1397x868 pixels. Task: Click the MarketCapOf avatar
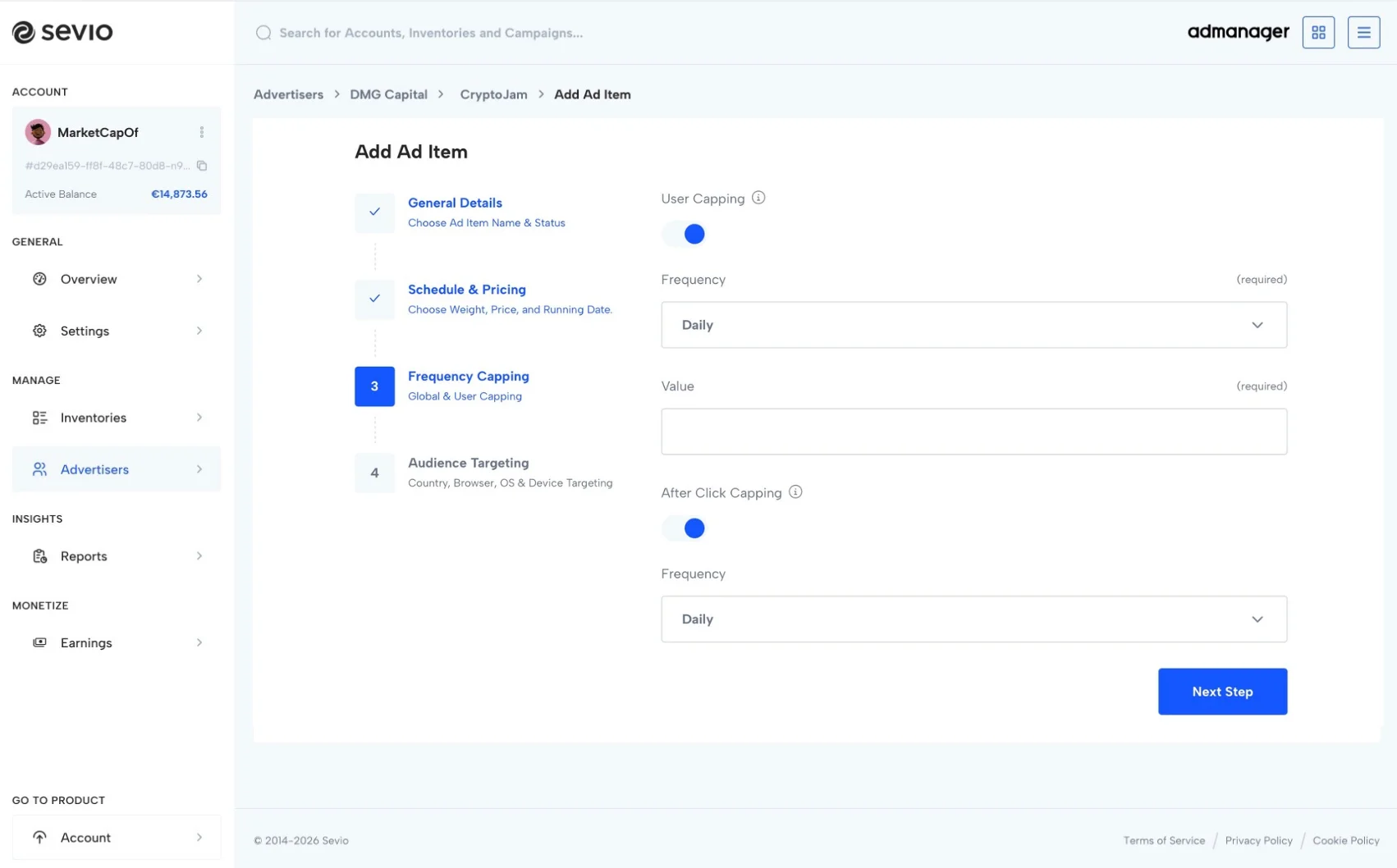tap(38, 132)
